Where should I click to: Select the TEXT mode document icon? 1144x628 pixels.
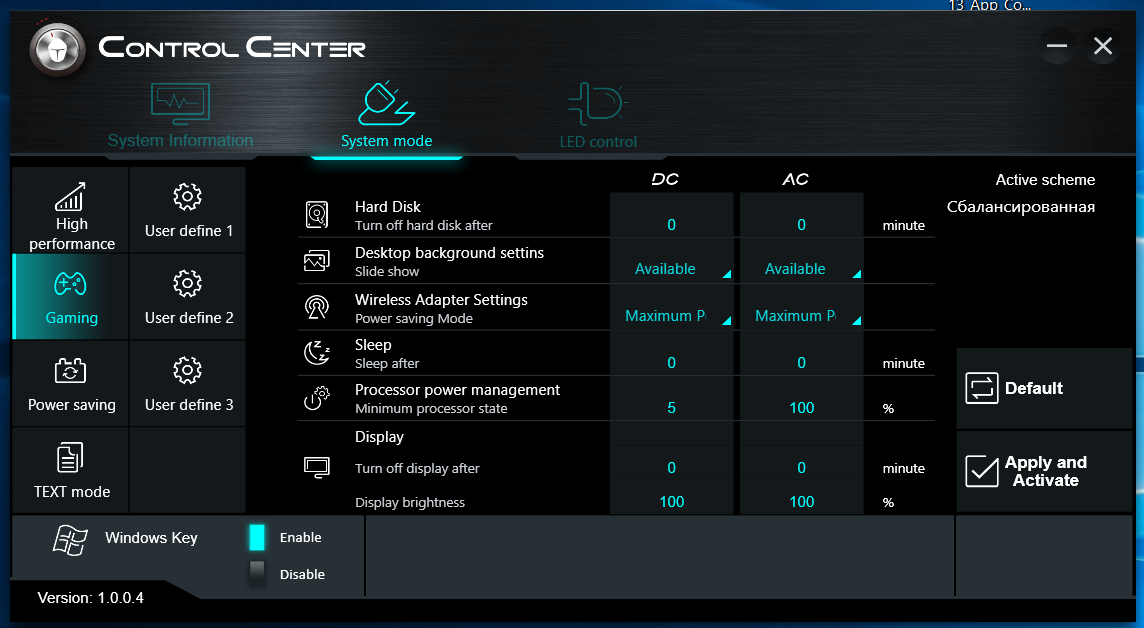click(70, 458)
